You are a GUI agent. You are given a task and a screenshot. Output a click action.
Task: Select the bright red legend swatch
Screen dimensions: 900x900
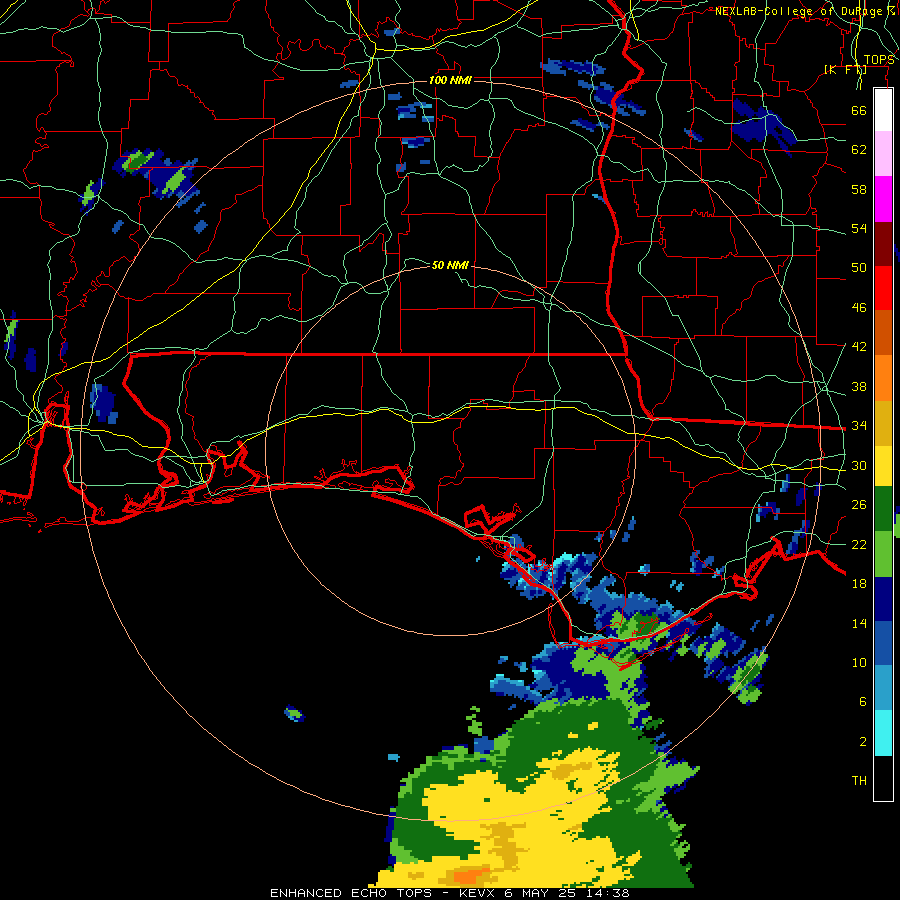pos(883,288)
